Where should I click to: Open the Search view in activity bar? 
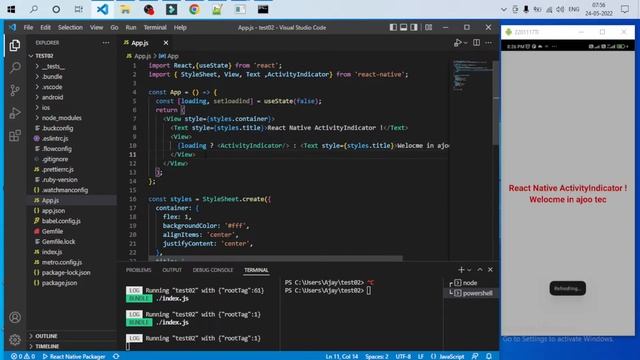15,67
